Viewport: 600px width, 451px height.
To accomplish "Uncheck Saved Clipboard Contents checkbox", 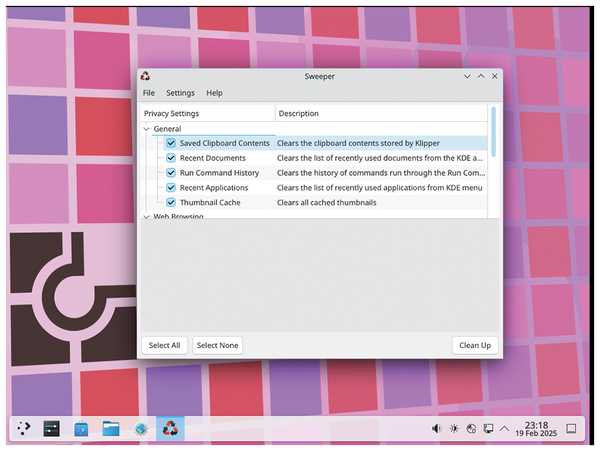I will tap(171, 143).
